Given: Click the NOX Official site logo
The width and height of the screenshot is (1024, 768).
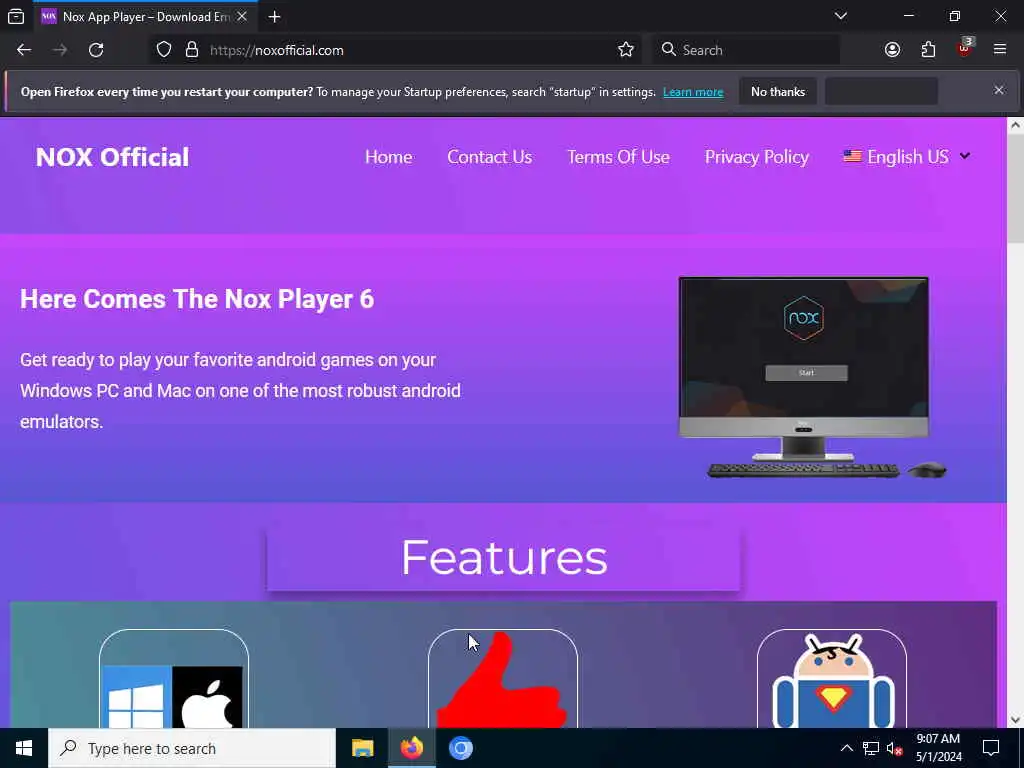Looking at the screenshot, I should [x=112, y=157].
